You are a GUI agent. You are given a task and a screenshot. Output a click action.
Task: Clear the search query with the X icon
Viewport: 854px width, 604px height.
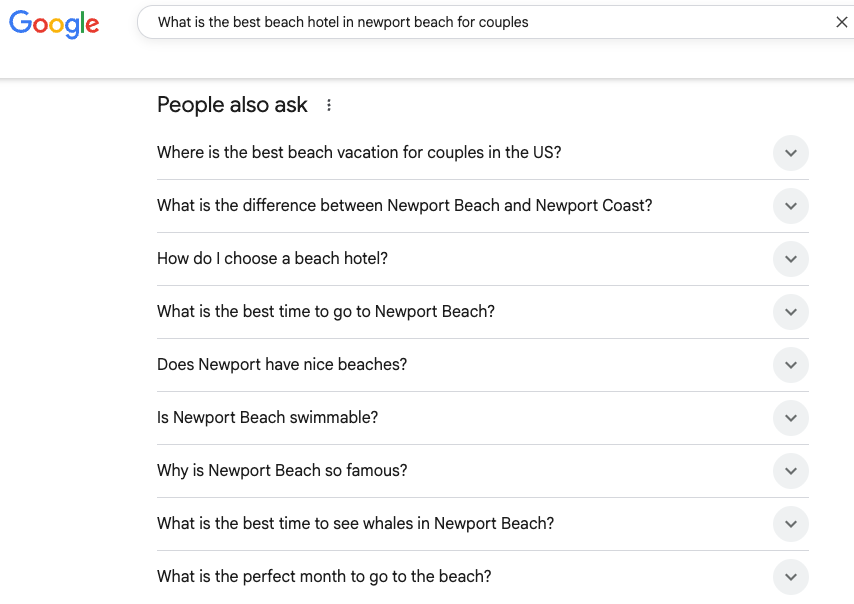pyautogui.click(x=841, y=22)
